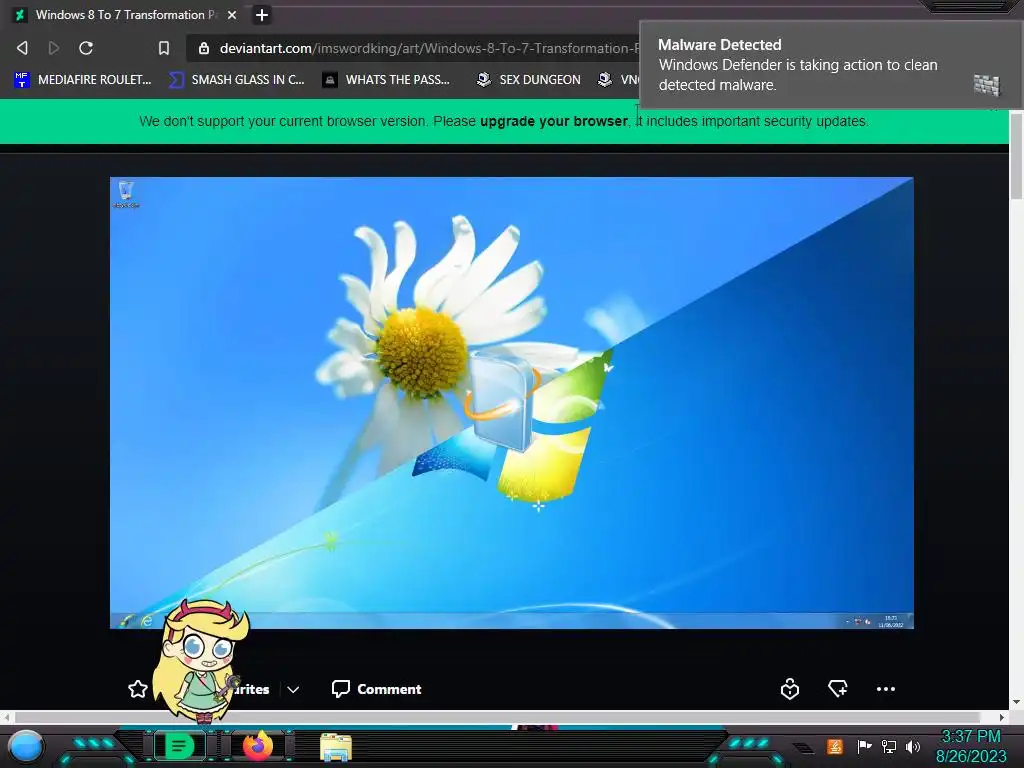Click the Malware Detected notification
1024x768 pixels.
(831, 65)
